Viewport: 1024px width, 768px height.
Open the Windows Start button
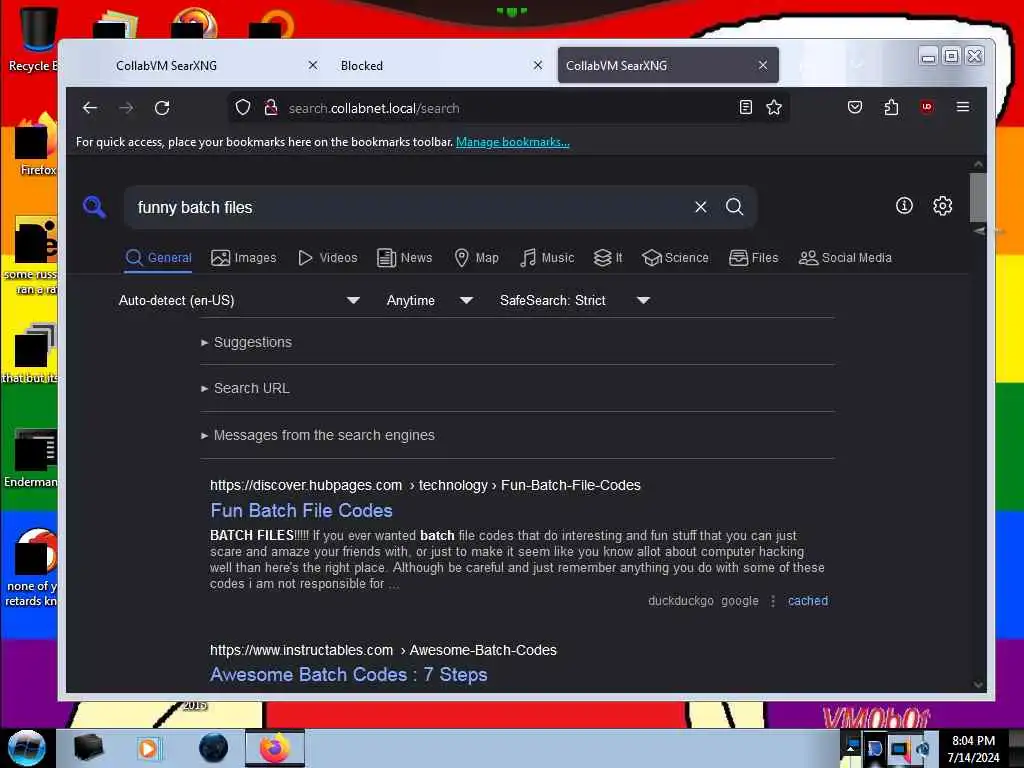tap(27, 748)
